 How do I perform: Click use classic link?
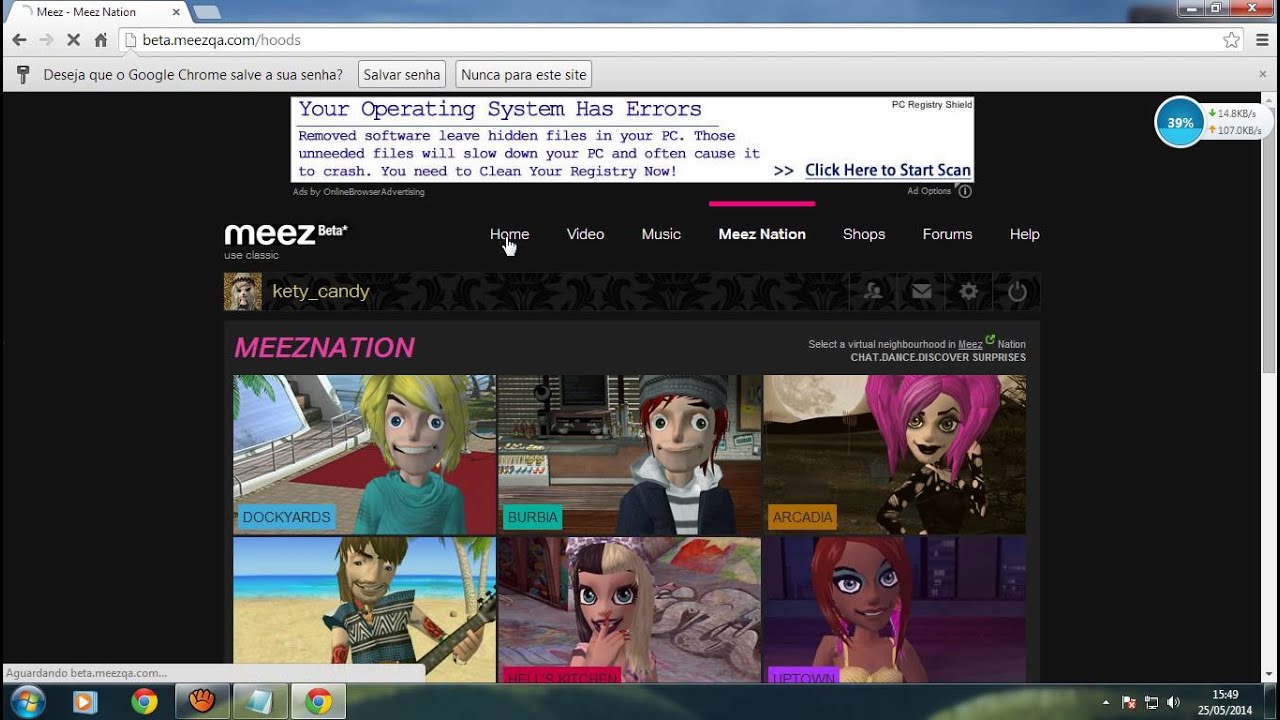point(251,255)
